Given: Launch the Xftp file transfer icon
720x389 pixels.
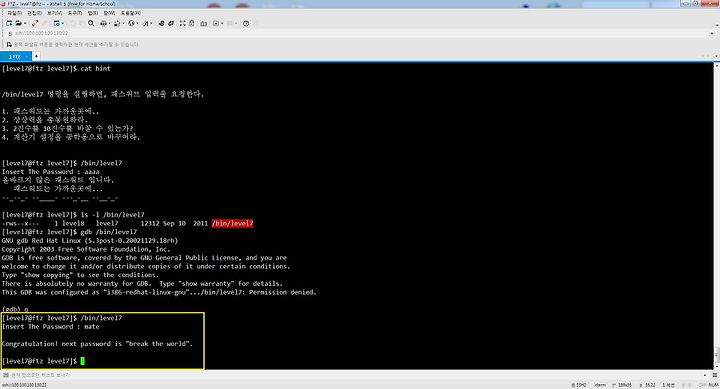Looking at the screenshot, I should tap(161, 23).
